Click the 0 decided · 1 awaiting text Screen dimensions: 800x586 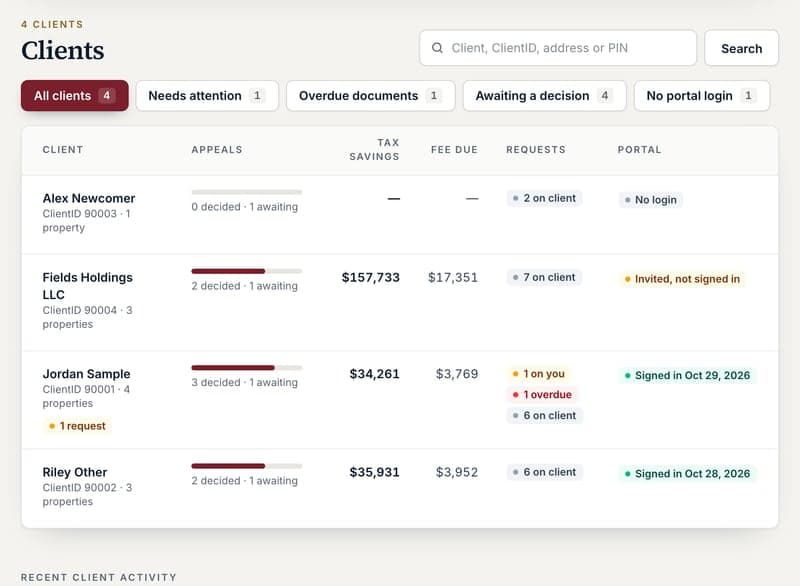tap(244, 207)
